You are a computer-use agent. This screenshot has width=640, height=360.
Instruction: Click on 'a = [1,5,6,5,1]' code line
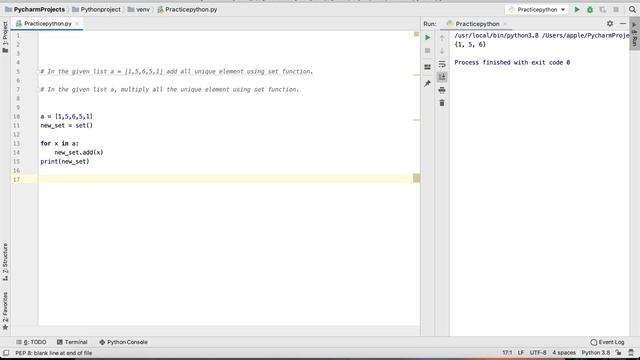pyautogui.click(x=67, y=117)
